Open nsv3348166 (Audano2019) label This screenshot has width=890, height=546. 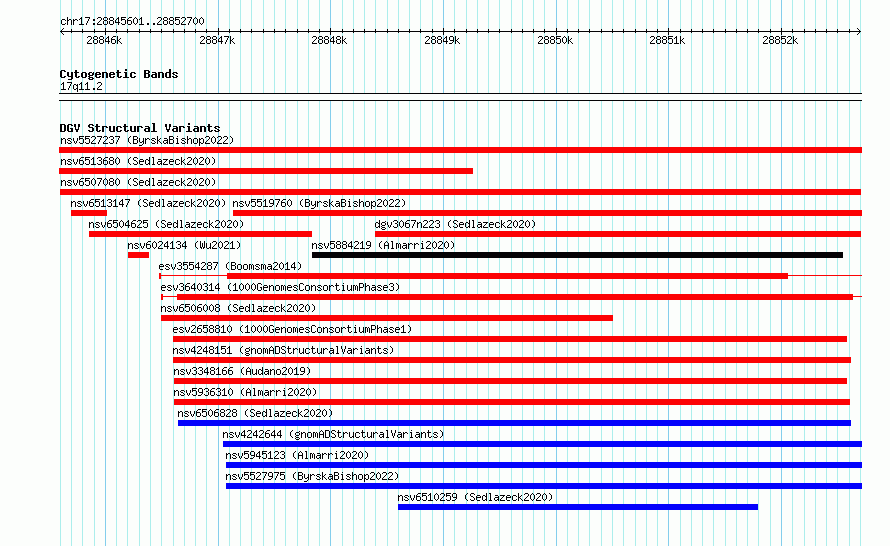coord(242,371)
